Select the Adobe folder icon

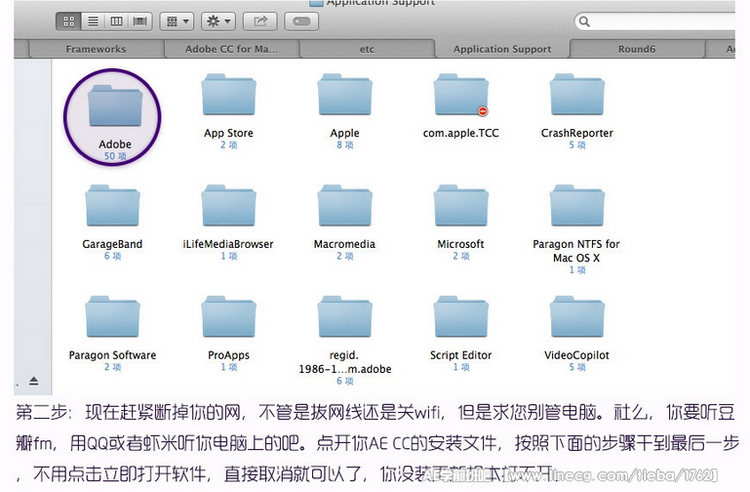[115, 106]
